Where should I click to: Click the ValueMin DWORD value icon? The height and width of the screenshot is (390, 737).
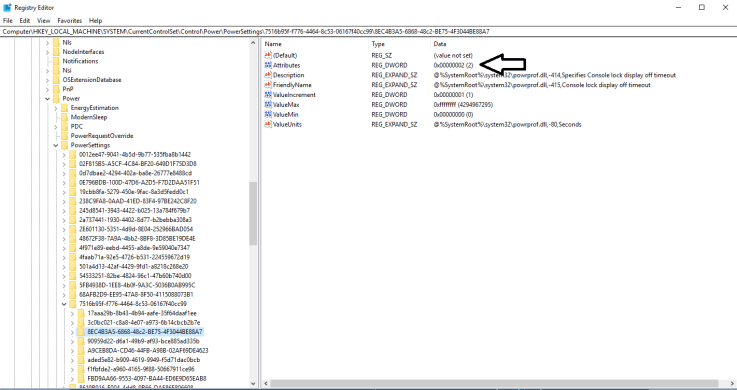(x=268, y=115)
